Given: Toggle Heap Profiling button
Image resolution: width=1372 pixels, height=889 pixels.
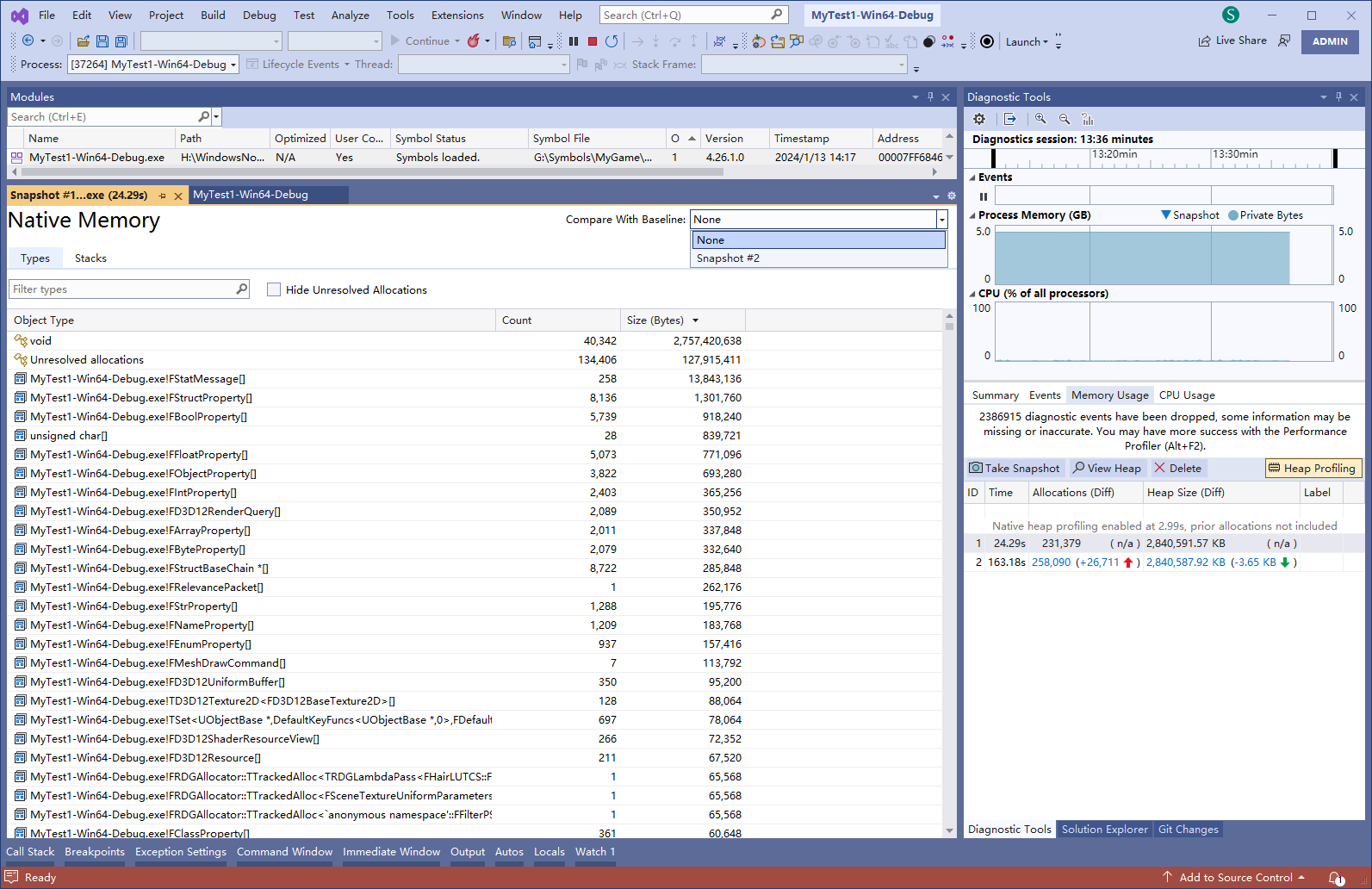Looking at the screenshot, I should click(1313, 469).
